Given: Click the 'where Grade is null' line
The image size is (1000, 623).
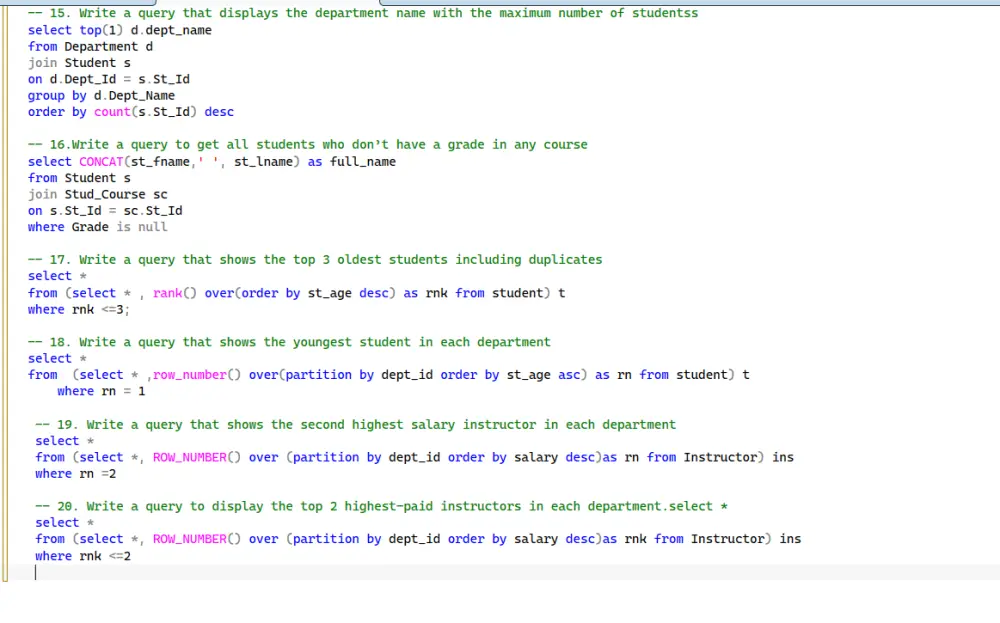Looking at the screenshot, I should click(98, 227).
